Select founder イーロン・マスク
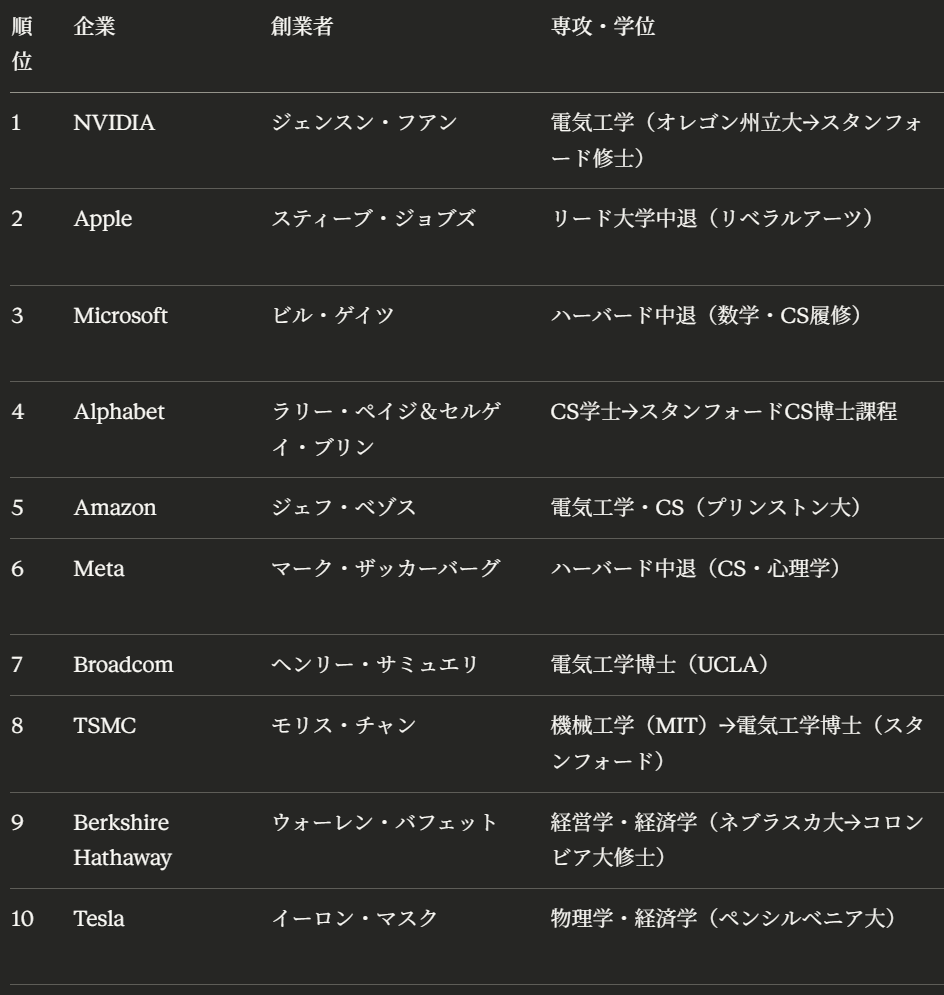The width and height of the screenshot is (944, 995). pyautogui.click(x=355, y=919)
